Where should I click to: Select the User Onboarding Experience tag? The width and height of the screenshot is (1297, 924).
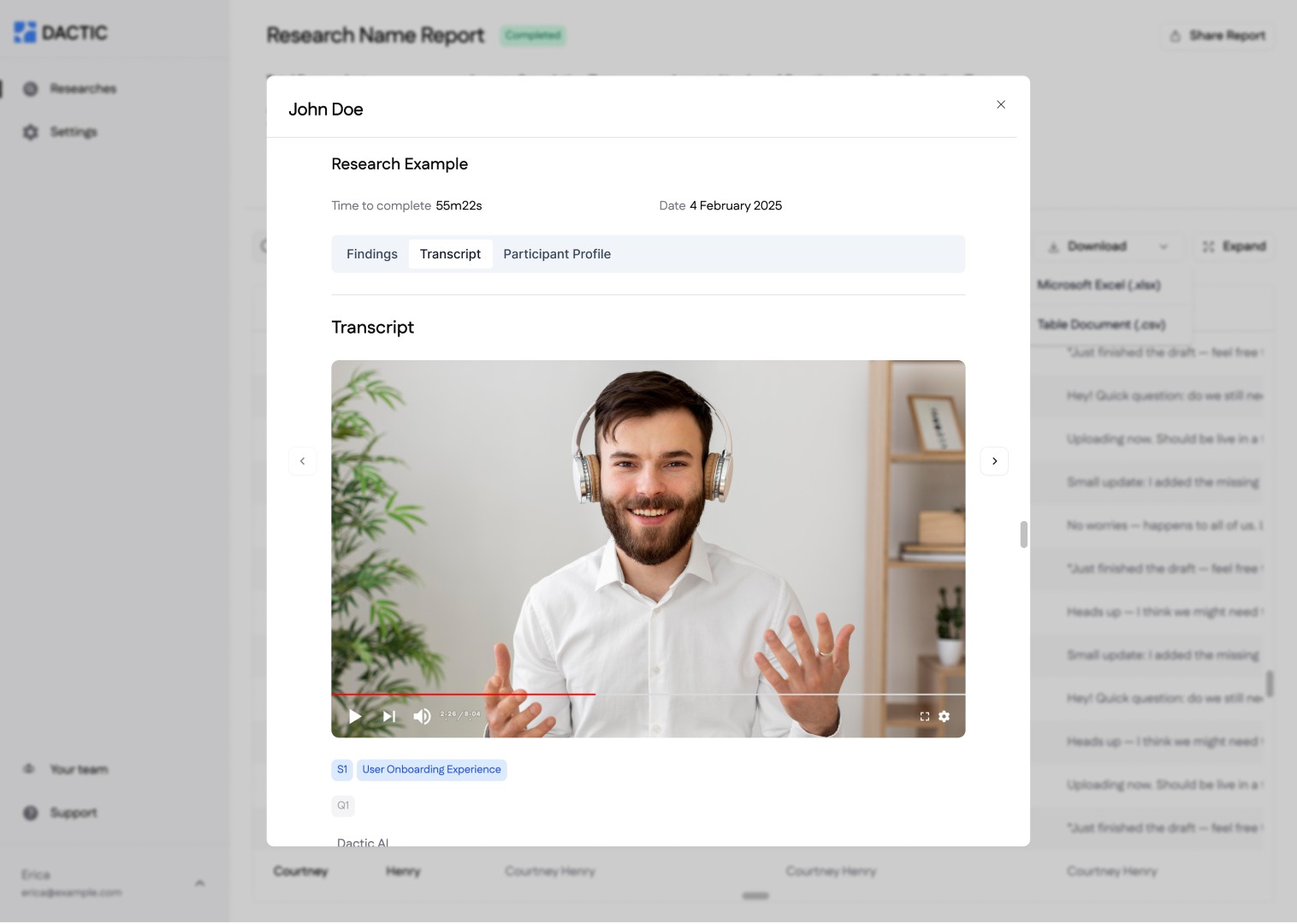(x=431, y=769)
